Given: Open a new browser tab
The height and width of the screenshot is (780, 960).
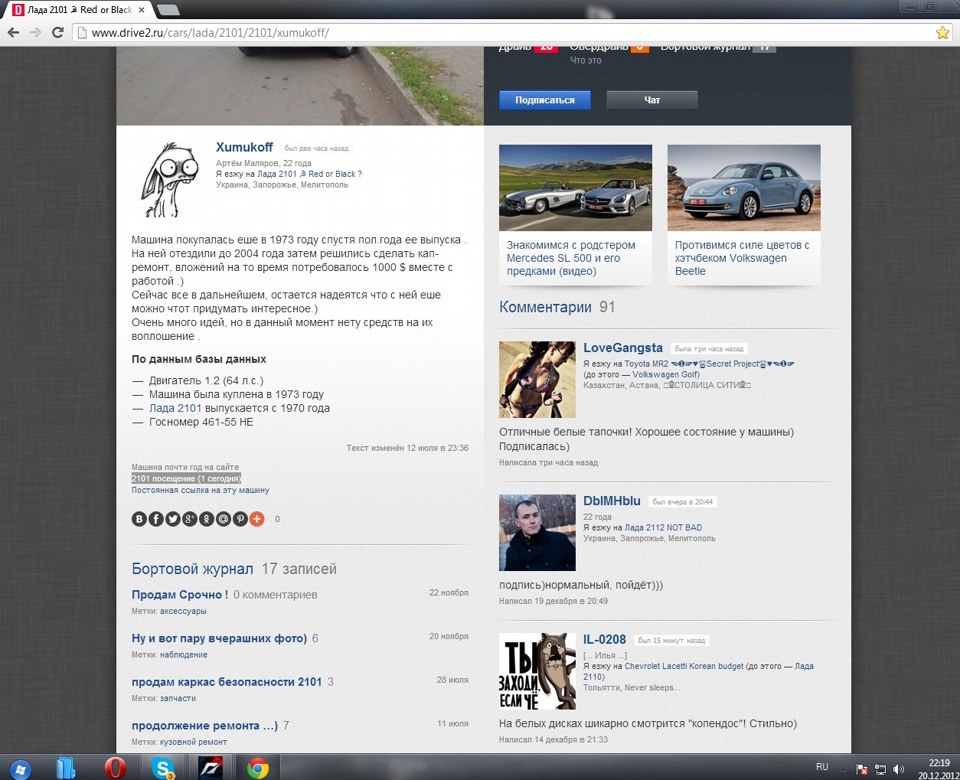Looking at the screenshot, I should point(168,10).
